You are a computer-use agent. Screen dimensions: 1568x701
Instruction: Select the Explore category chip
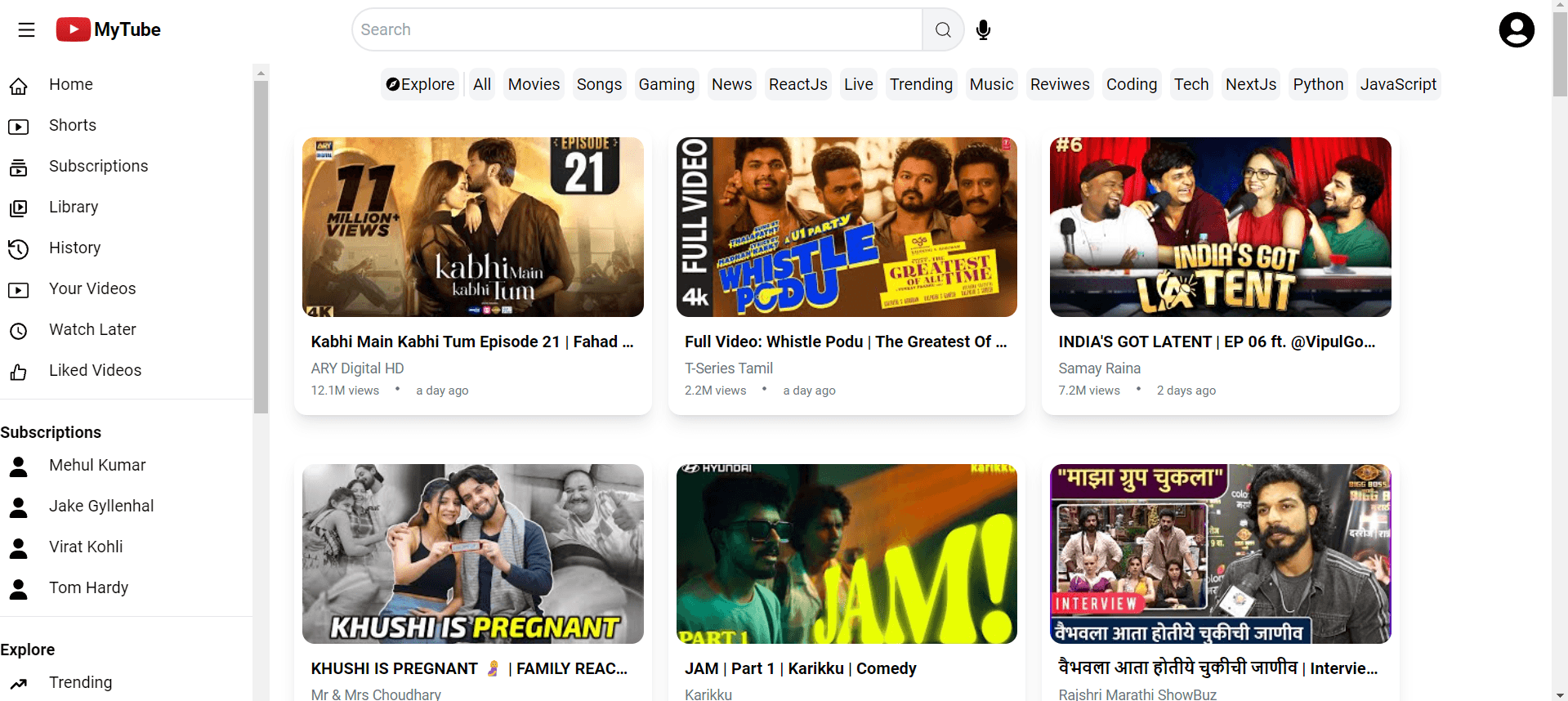(420, 85)
